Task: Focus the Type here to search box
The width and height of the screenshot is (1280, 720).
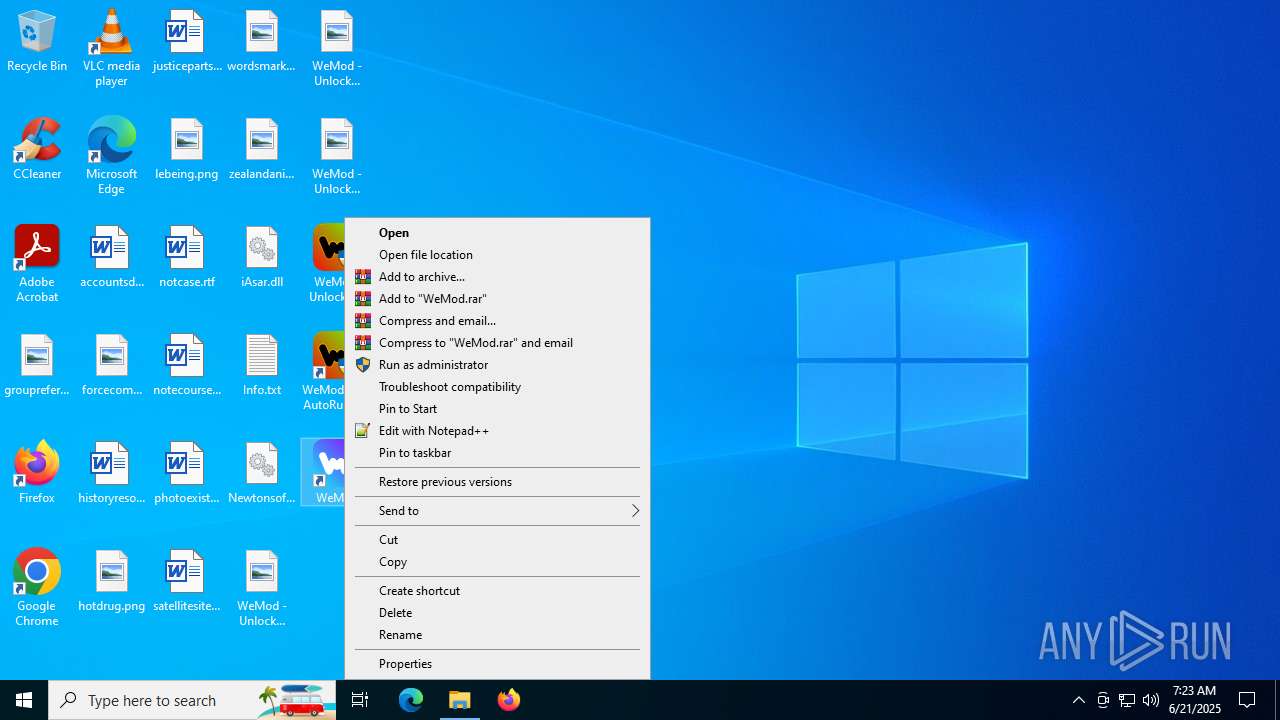Action: coord(192,700)
